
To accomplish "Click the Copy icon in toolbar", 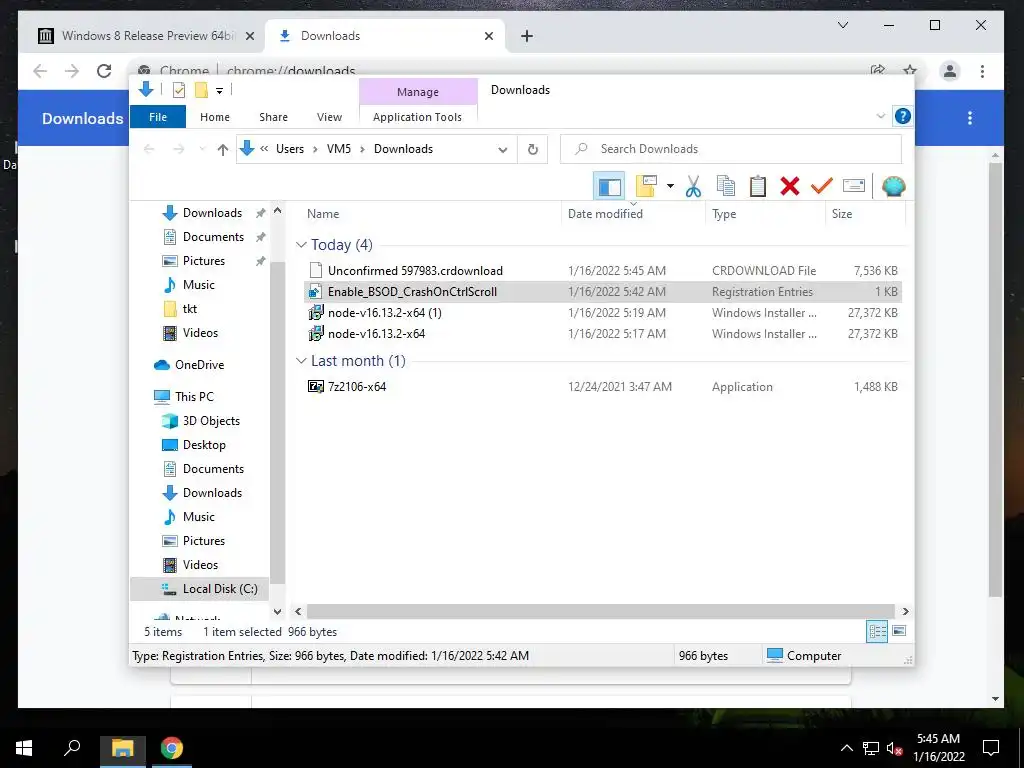I will pos(726,186).
